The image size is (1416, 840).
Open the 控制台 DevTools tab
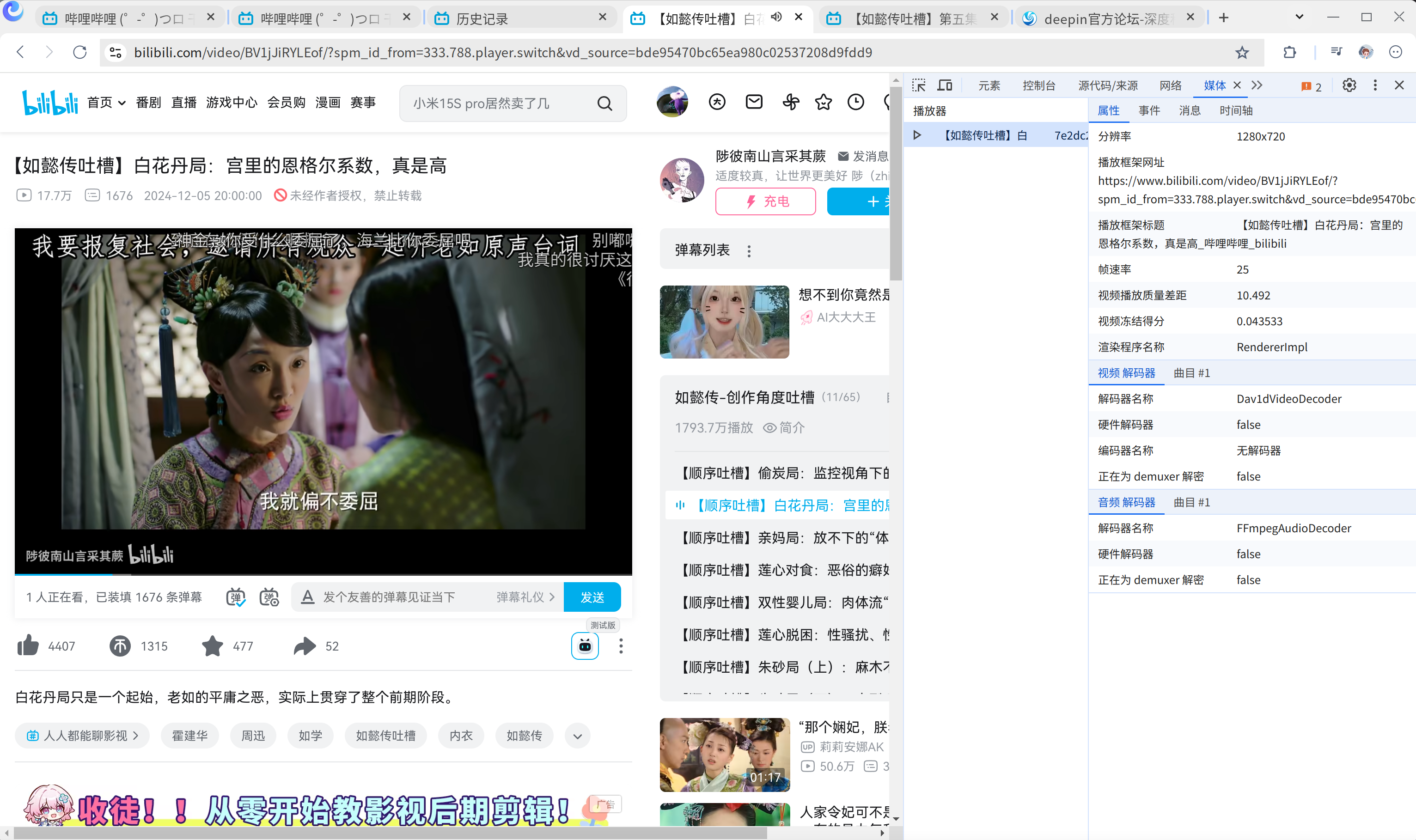click(x=1039, y=85)
